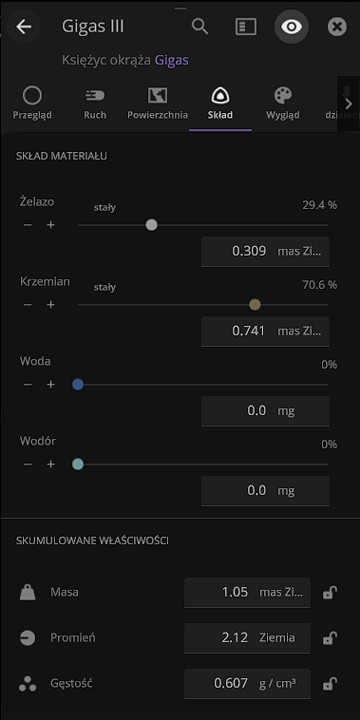
Task: Select the Wygląd palette icon
Action: [283, 96]
